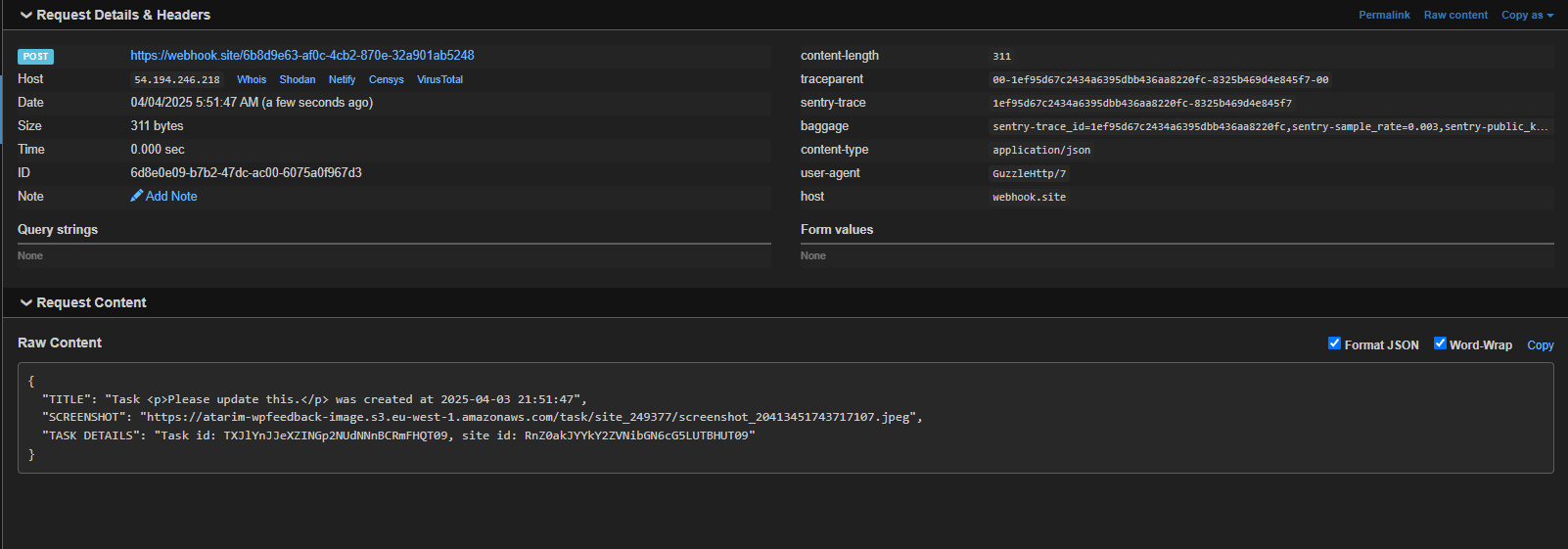Click inside the raw JSON content box
The width and height of the screenshot is (1568, 549).
pyautogui.click(x=783, y=418)
